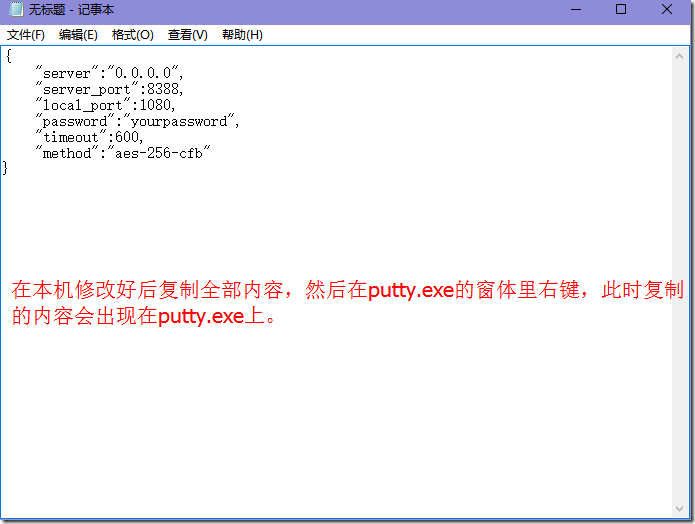Click the 无标题 - 记事本 window title

(71, 9)
